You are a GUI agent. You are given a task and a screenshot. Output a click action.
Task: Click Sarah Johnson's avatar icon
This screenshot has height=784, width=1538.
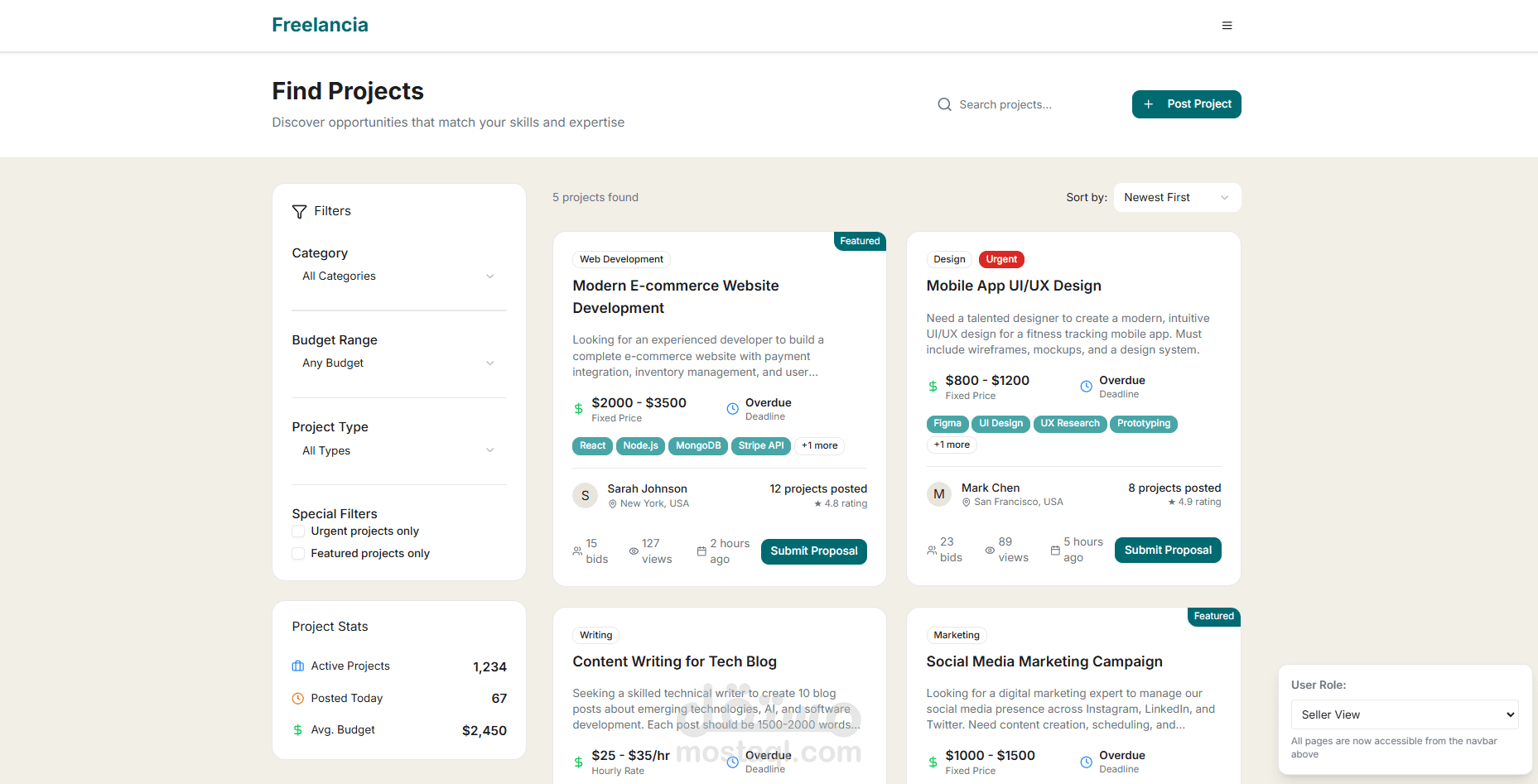click(x=585, y=496)
